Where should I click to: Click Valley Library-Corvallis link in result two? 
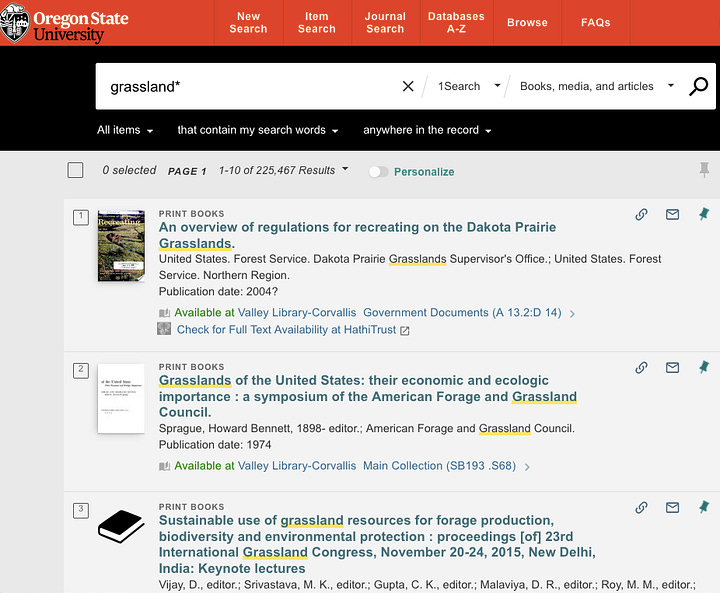click(x=297, y=466)
